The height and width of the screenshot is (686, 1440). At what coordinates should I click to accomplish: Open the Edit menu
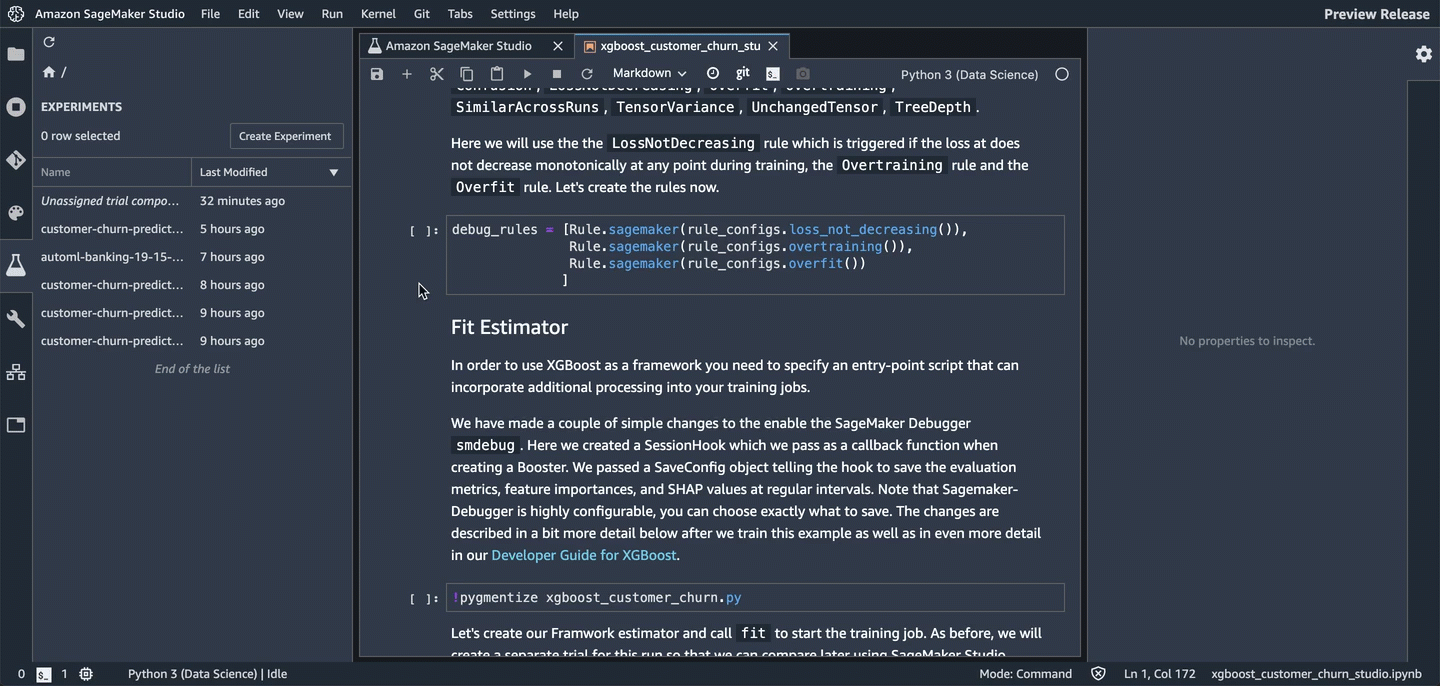[x=249, y=14]
